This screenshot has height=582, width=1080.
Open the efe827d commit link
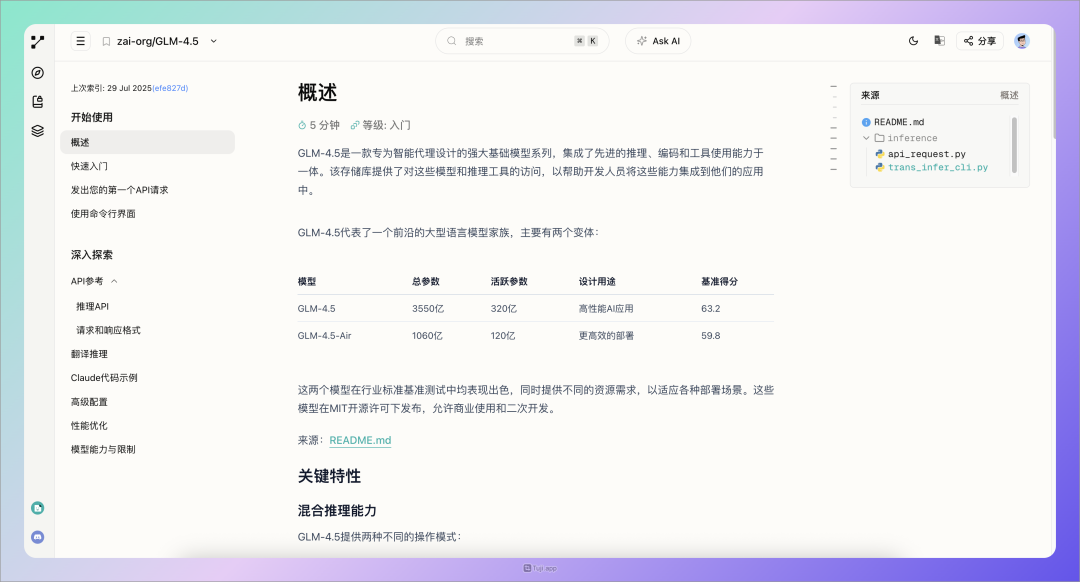170,88
